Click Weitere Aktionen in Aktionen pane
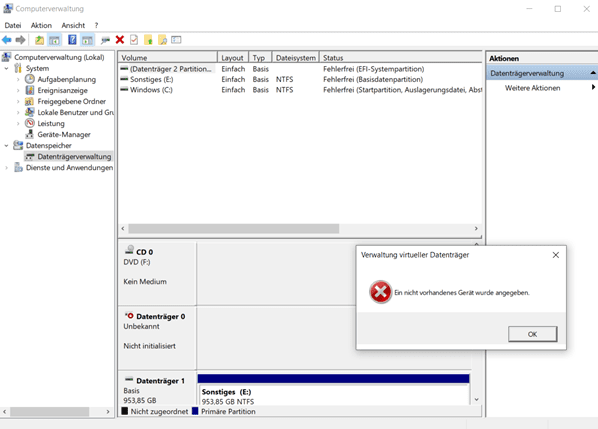 pyautogui.click(x=532, y=88)
